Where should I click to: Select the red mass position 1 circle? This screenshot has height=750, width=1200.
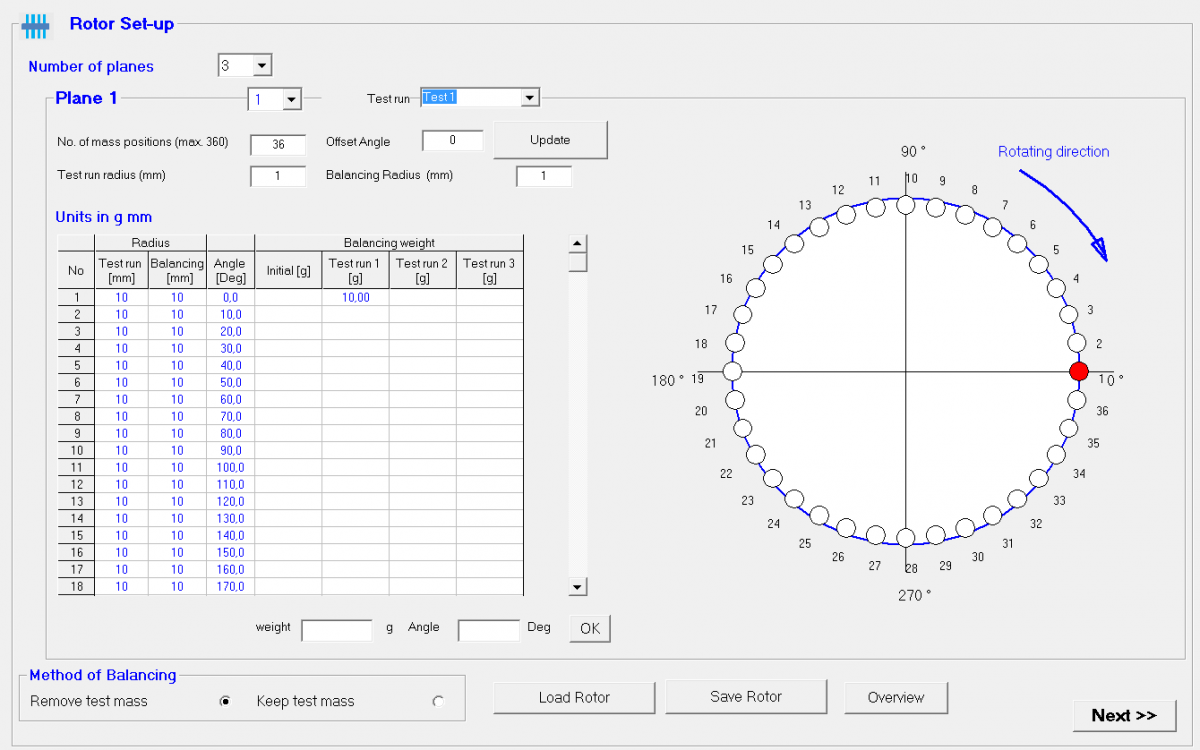click(1078, 372)
